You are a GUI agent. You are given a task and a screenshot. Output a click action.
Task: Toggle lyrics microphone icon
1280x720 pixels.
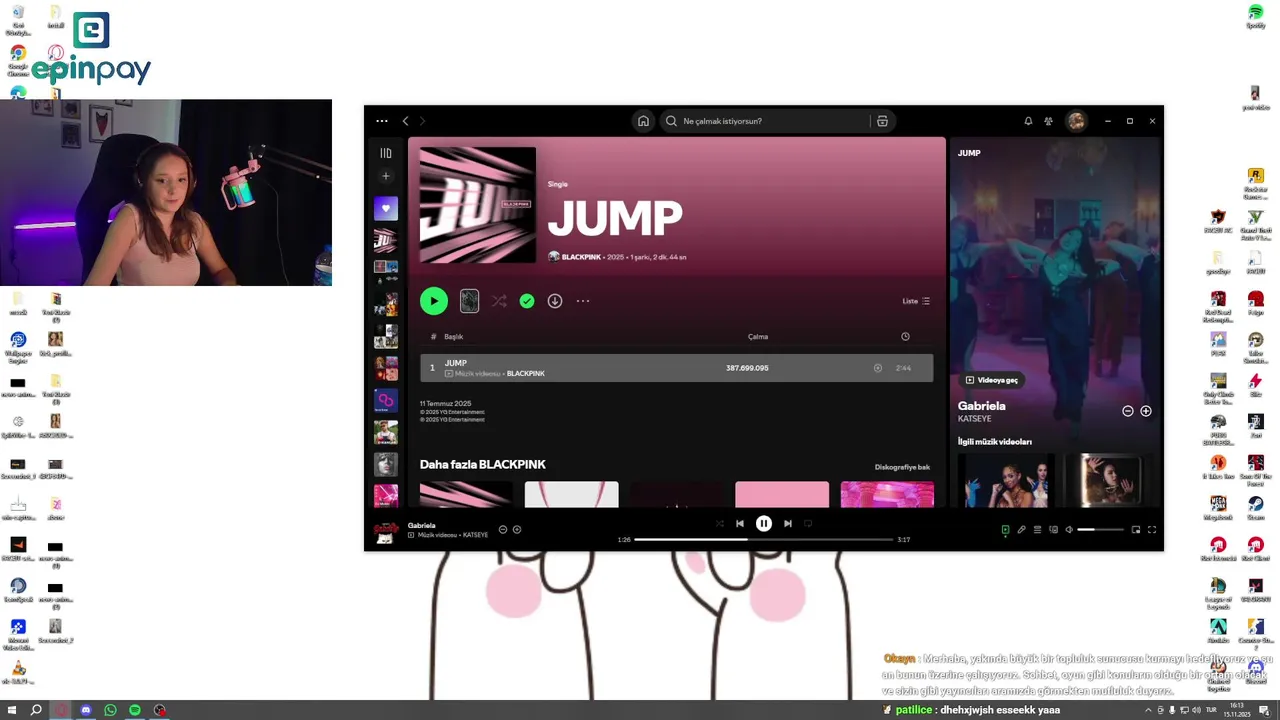(1022, 530)
